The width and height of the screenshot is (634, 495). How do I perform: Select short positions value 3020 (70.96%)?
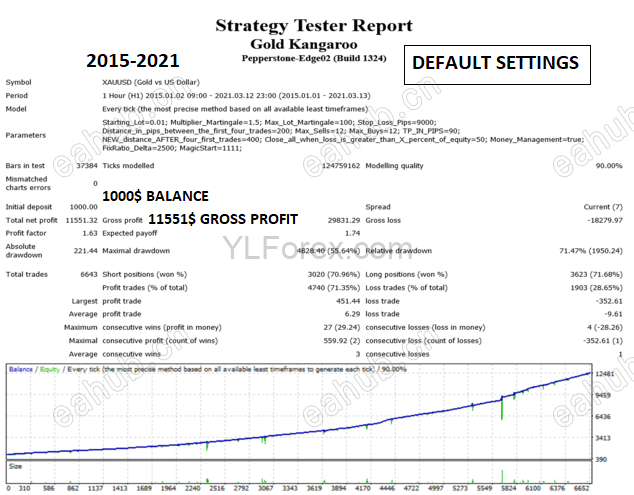(334, 274)
